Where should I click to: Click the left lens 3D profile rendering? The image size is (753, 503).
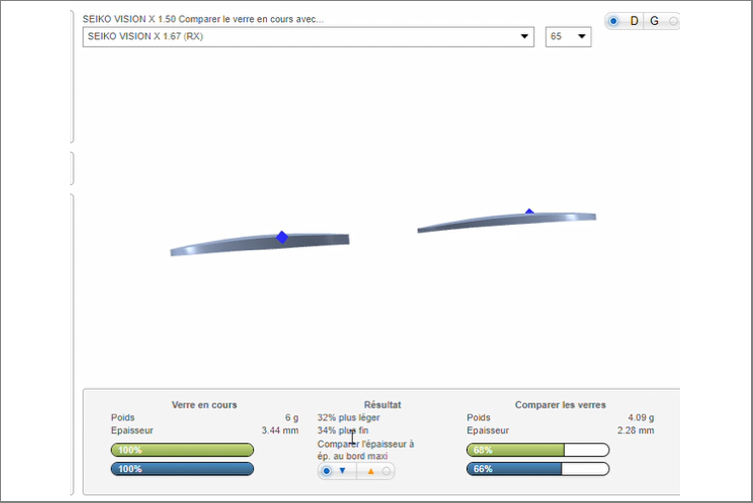coord(260,244)
